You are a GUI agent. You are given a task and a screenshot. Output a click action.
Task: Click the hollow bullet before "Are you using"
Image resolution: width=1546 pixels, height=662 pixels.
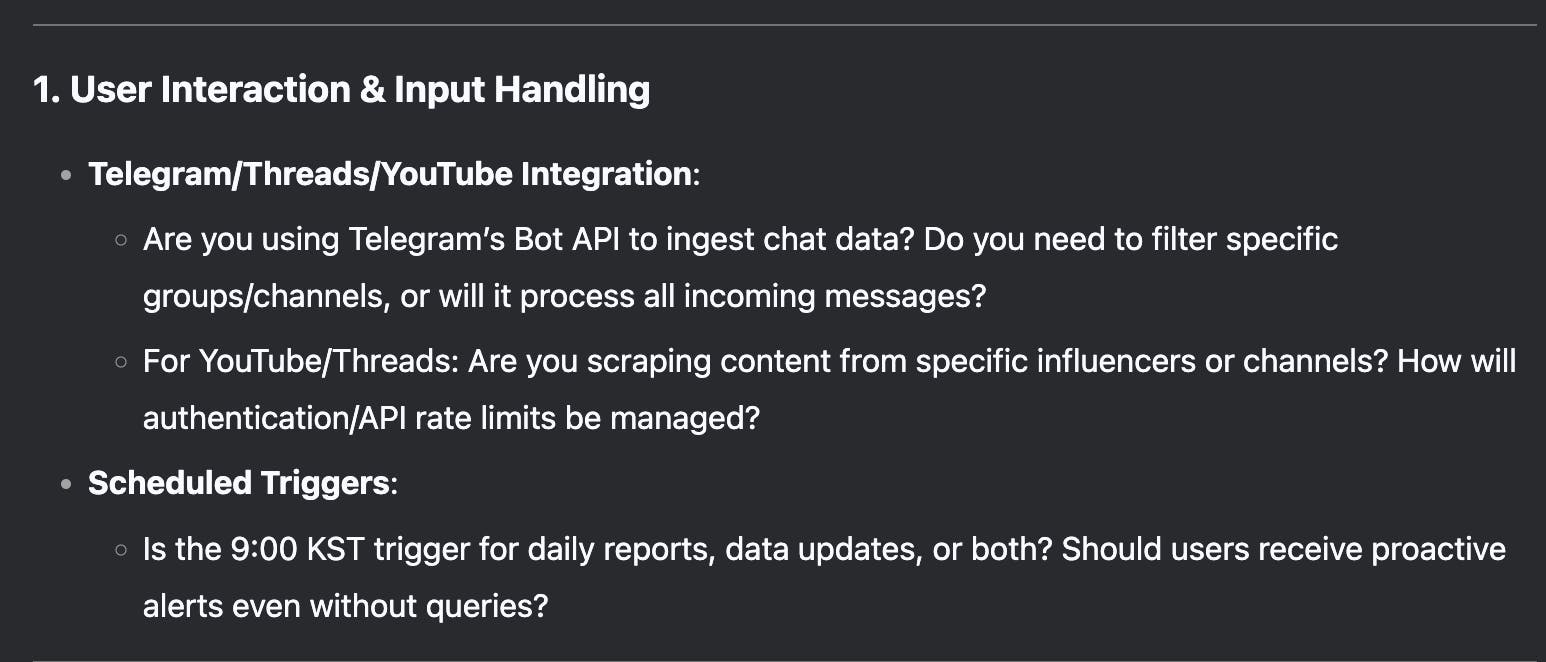tap(121, 240)
